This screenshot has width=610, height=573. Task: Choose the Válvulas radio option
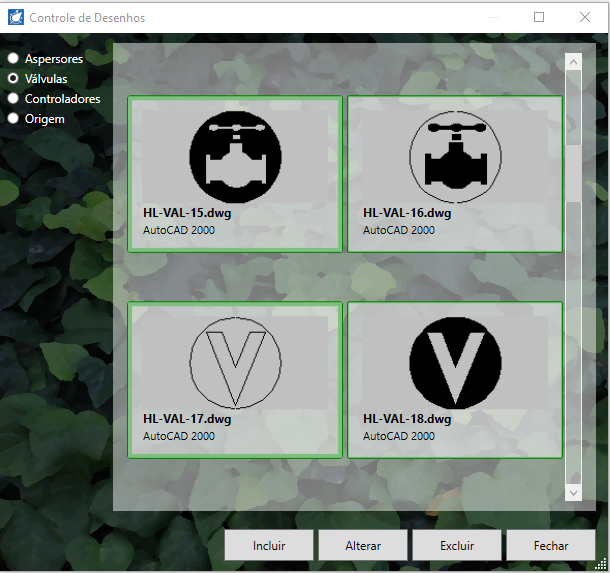click(14, 79)
